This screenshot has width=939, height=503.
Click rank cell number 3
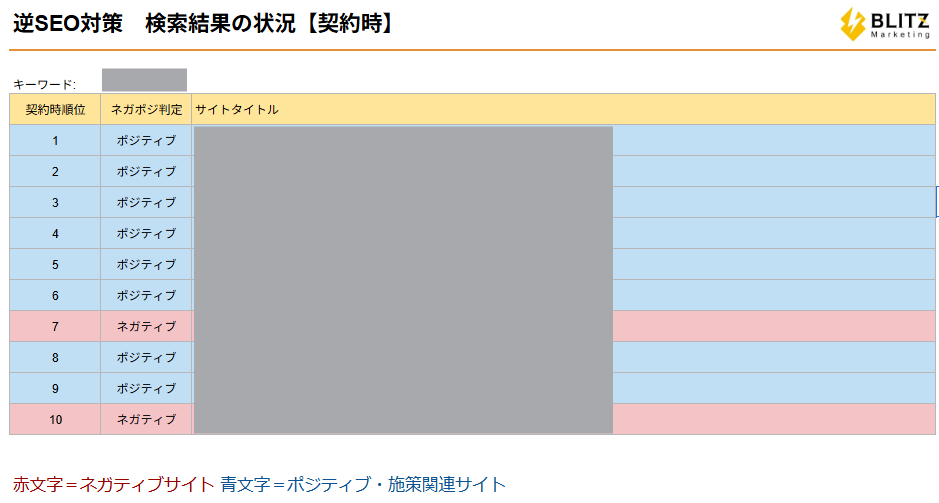click(x=55, y=203)
